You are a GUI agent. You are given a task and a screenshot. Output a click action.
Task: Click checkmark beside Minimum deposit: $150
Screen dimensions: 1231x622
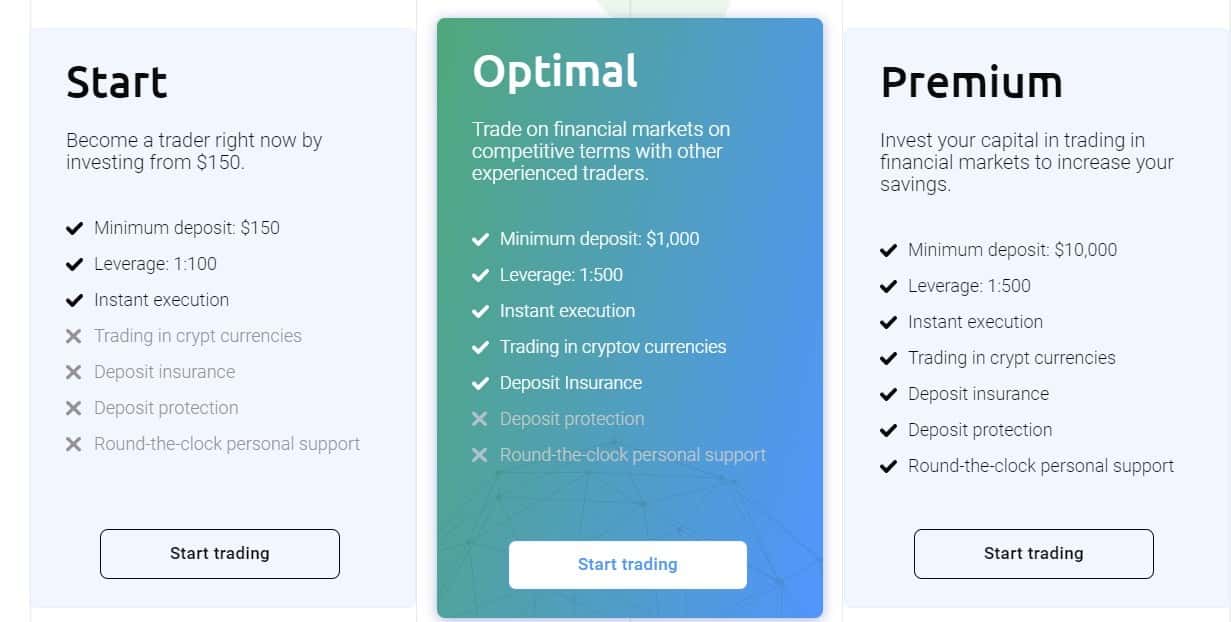pyautogui.click(x=74, y=228)
